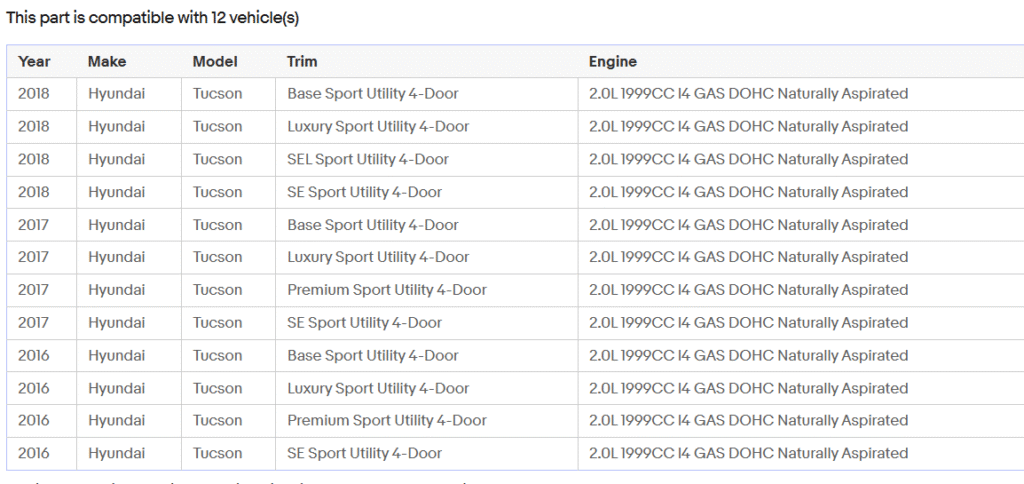Click the Model column header
1024x484 pixels.
(215, 62)
